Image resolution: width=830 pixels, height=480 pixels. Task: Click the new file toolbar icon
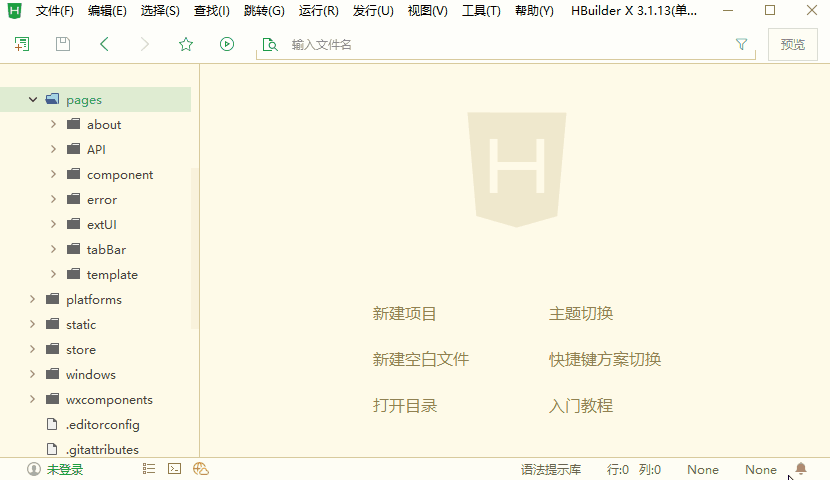pyautogui.click(x=22, y=44)
